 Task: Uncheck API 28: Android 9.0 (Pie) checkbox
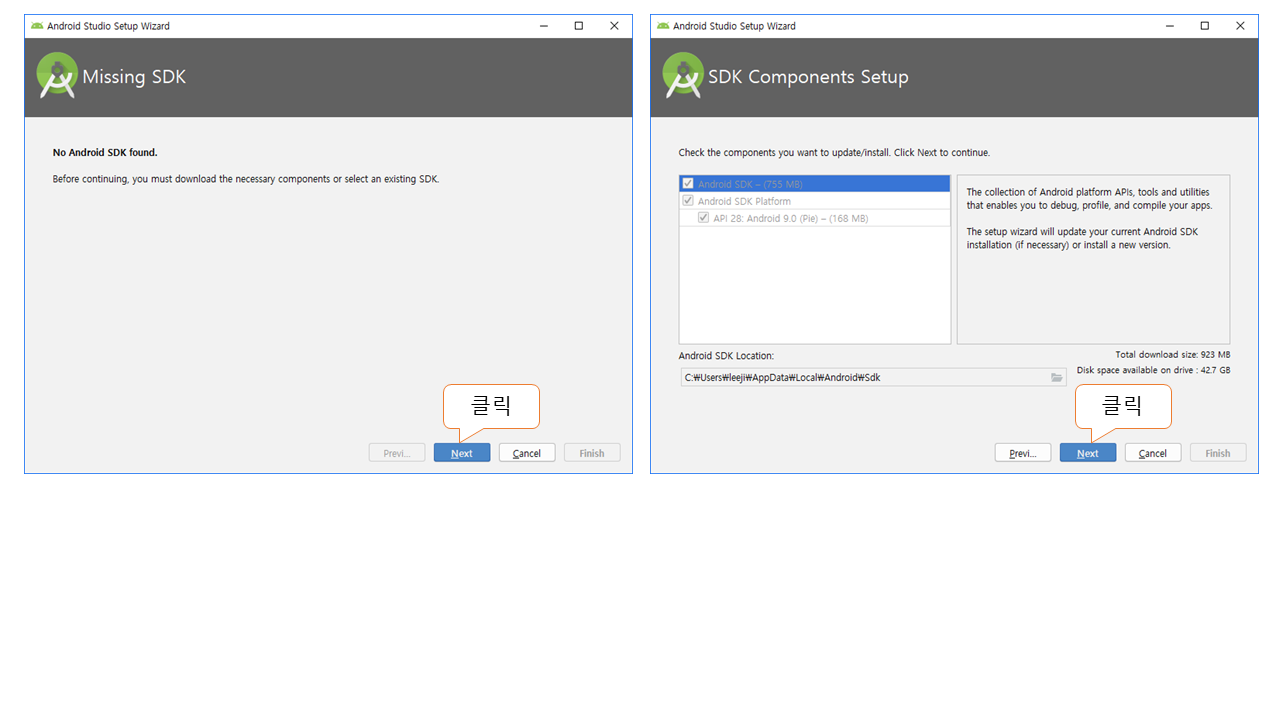(x=704, y=218)
